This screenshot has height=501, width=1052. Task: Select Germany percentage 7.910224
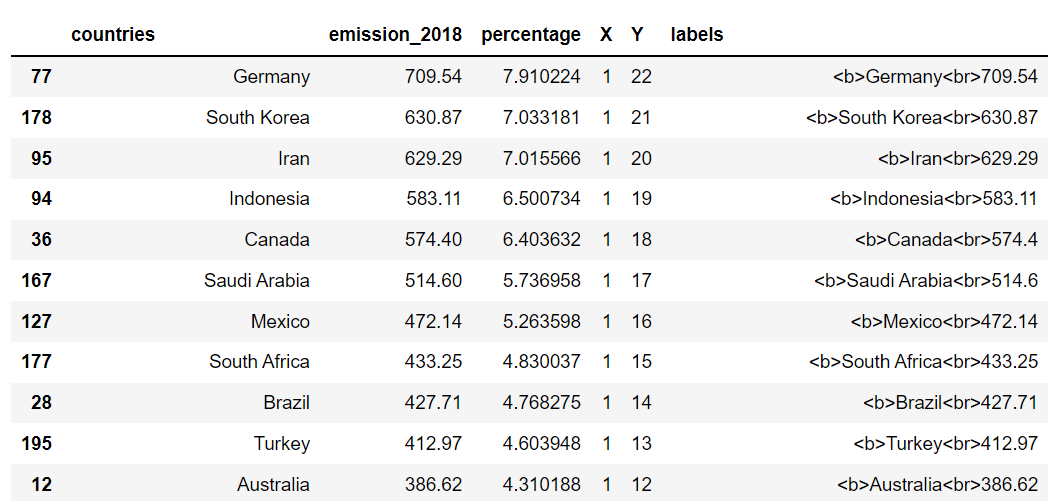(x=541, y=76)
